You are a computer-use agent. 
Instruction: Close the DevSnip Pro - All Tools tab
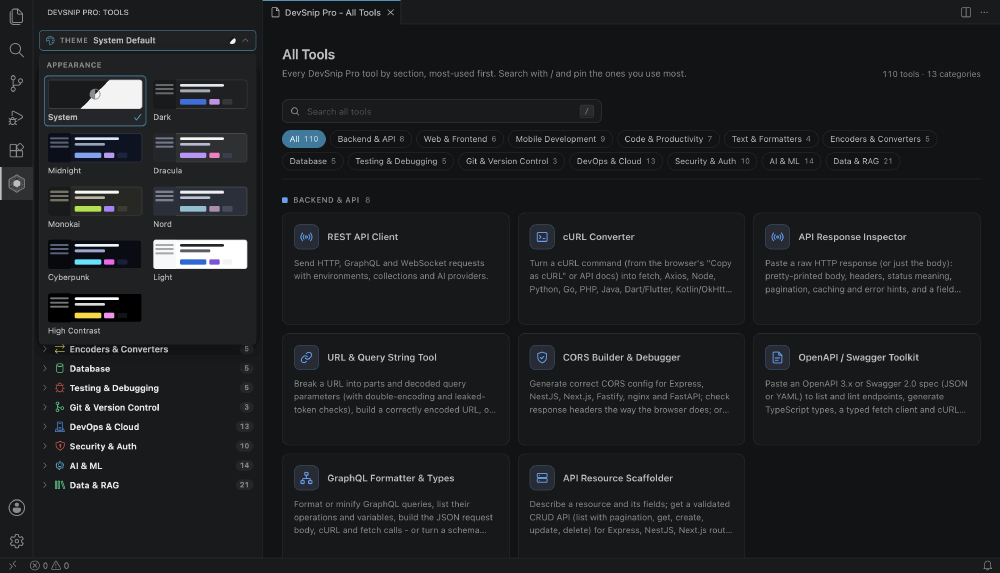coord(390,12)
